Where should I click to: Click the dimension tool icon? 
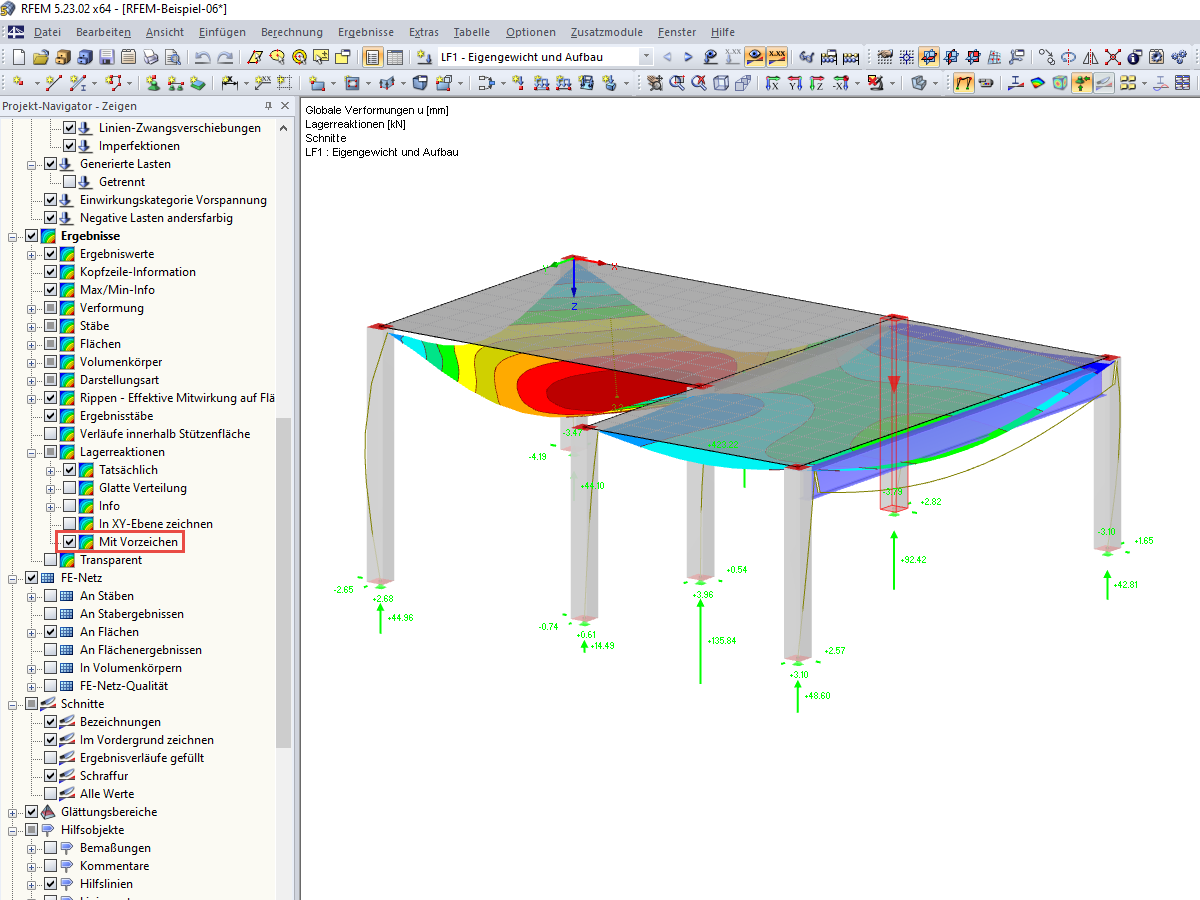tap(229, 82)
